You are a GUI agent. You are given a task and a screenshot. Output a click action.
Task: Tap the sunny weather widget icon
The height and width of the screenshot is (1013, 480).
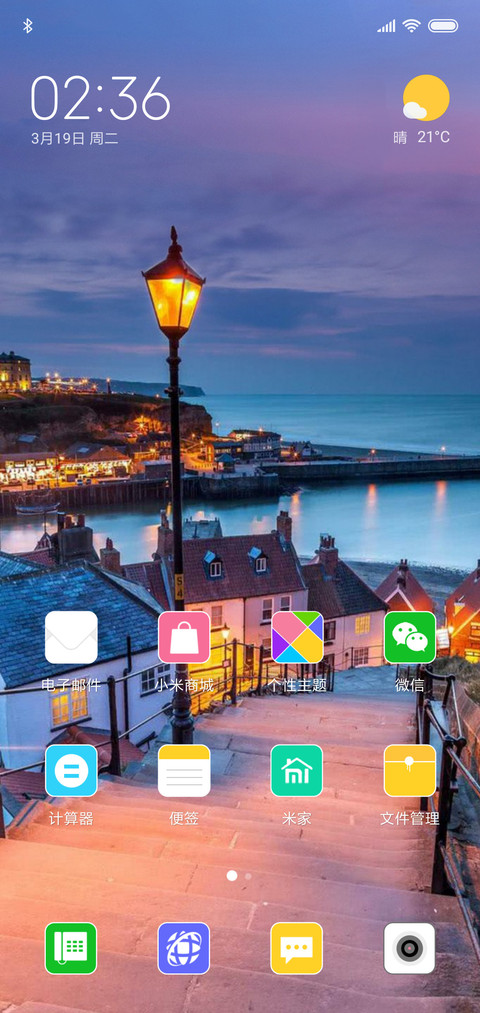(x=426, y=98)
